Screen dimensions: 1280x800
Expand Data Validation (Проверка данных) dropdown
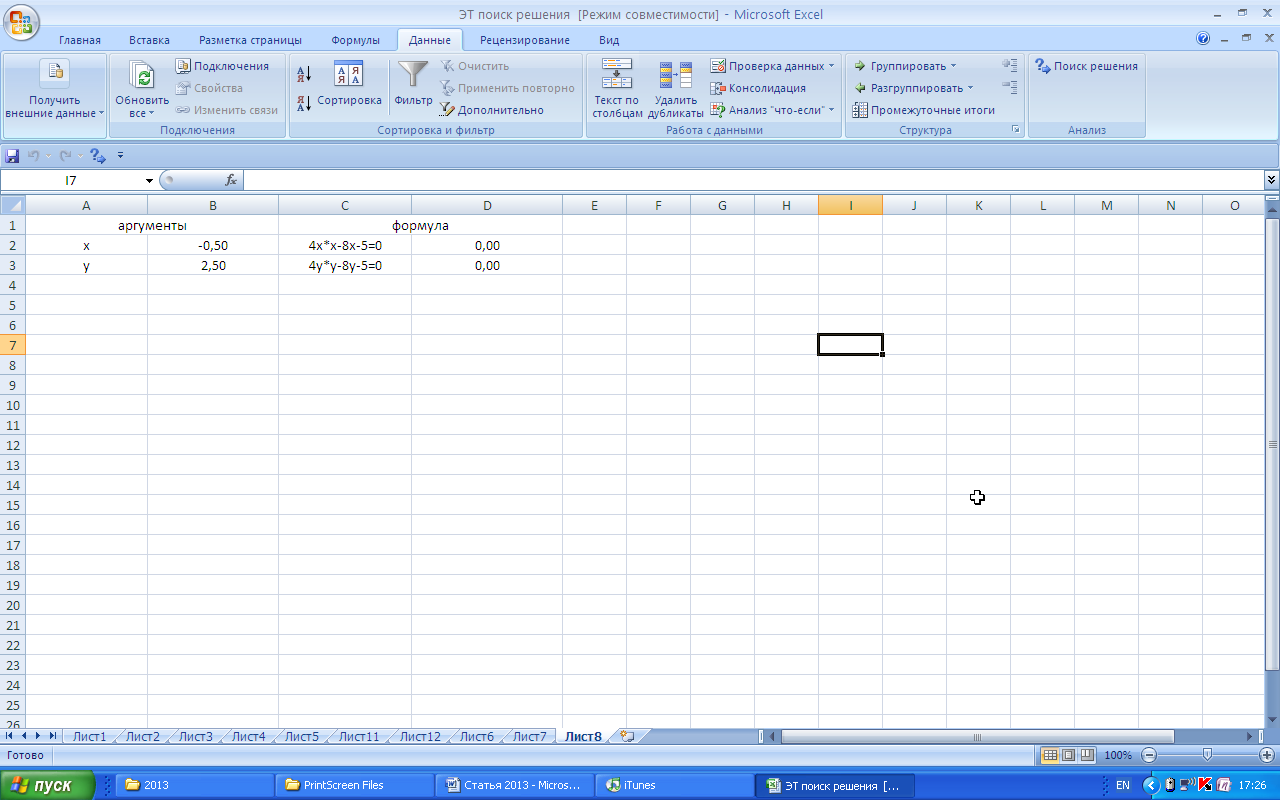(x=832, y=66)
